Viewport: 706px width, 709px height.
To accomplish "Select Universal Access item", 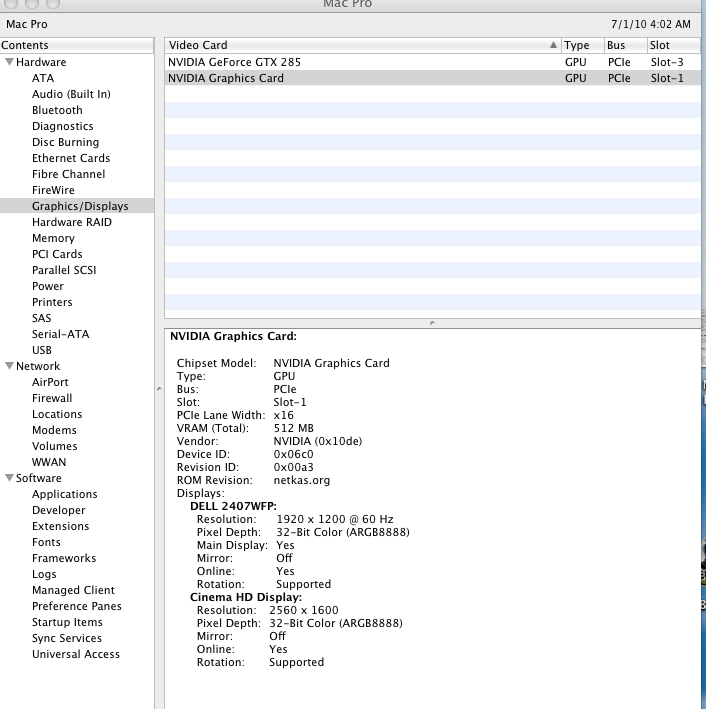I will pos(76,654).
